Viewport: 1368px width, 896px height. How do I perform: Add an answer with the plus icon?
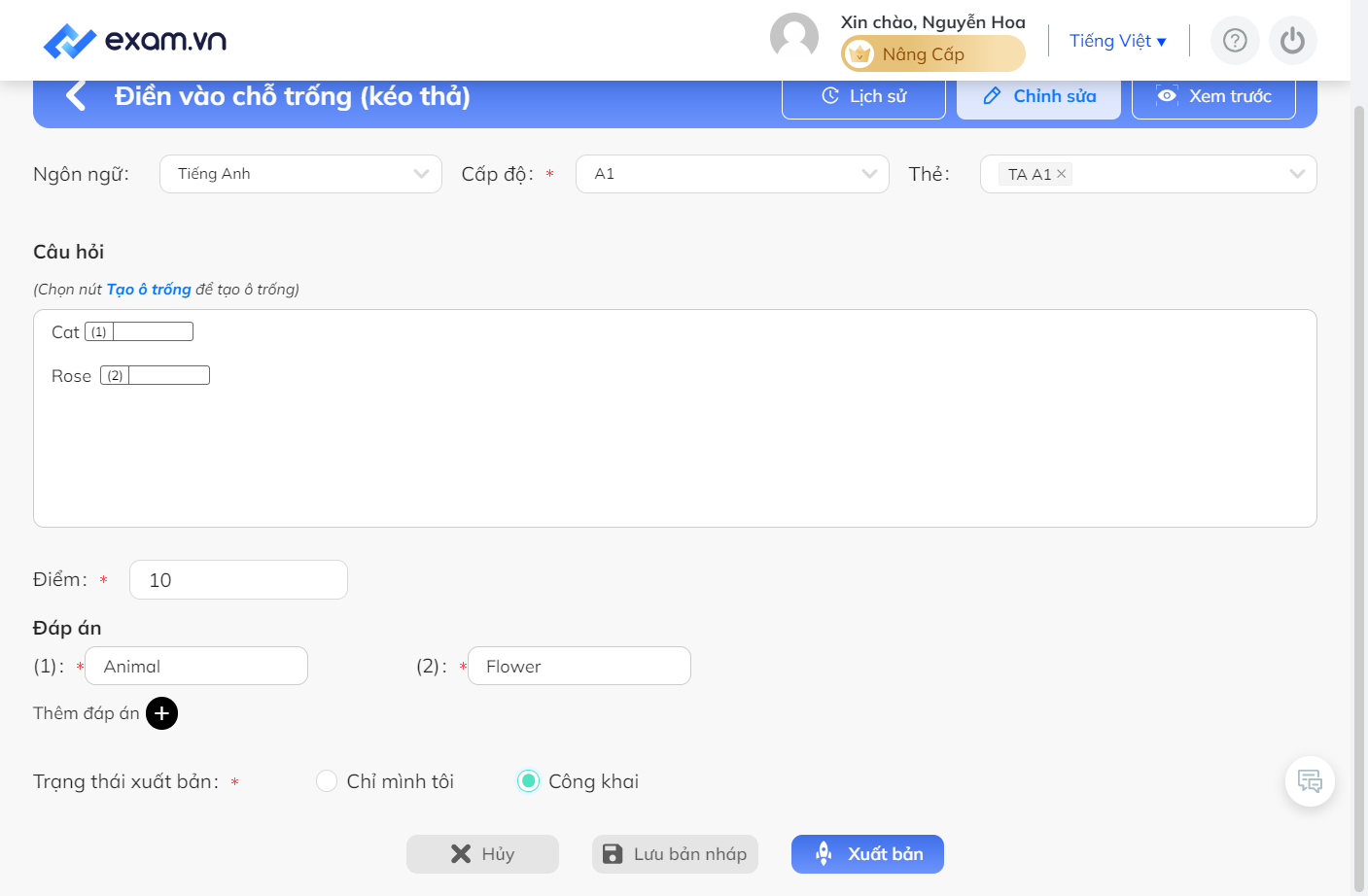click(x=161, y=713)
